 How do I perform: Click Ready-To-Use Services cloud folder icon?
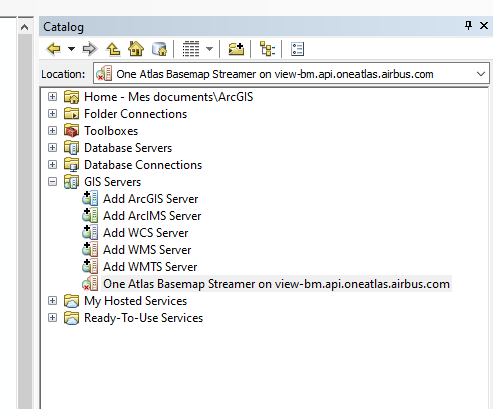click(x=71, y=318)
